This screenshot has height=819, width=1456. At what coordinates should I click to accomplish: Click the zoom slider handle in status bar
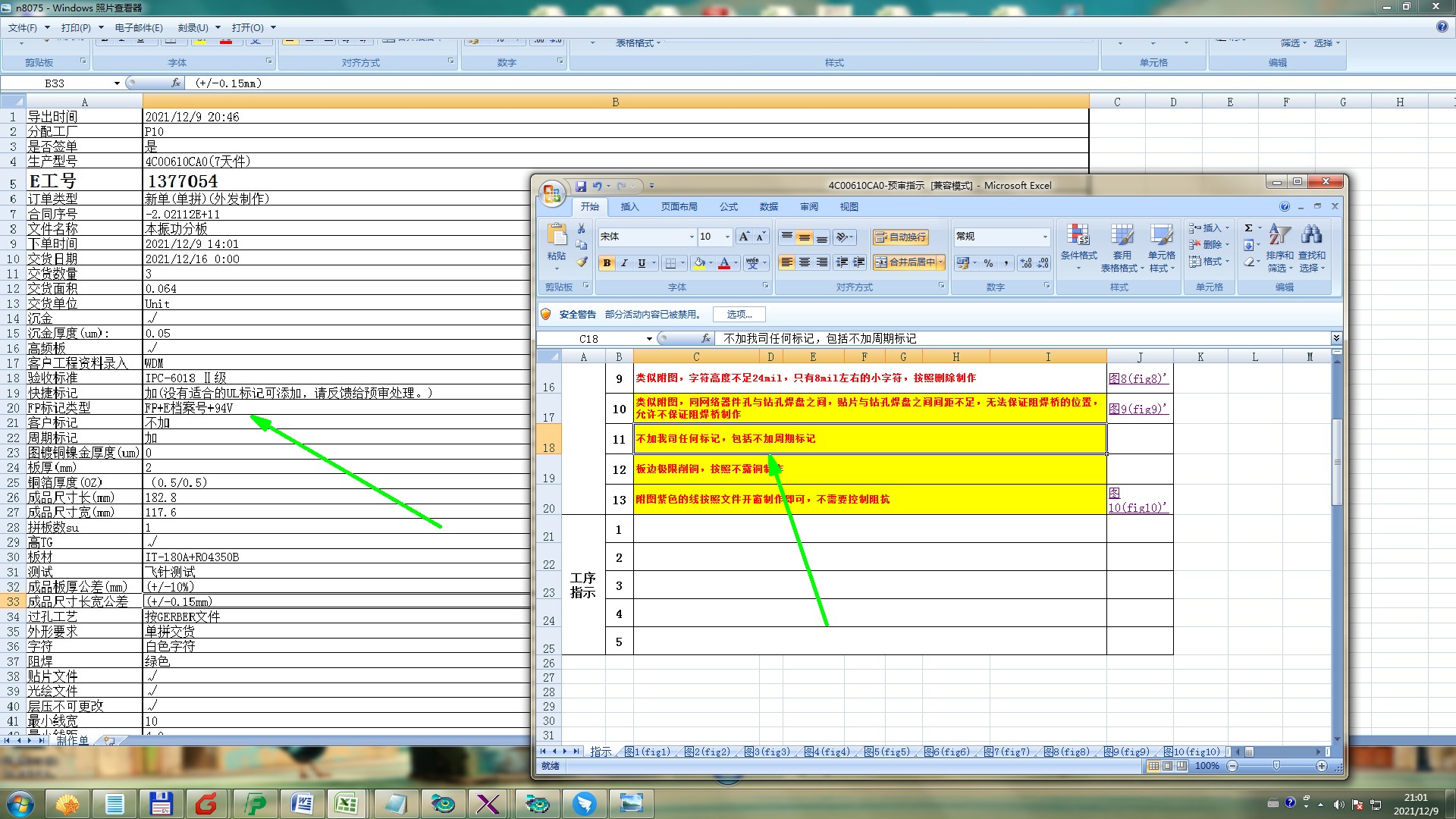[x=1276, y=766]
